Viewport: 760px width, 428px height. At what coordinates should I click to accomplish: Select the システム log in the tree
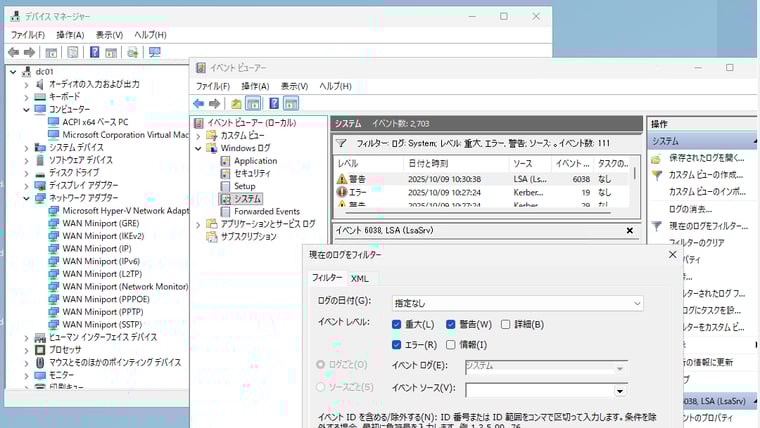pos(247,199)
